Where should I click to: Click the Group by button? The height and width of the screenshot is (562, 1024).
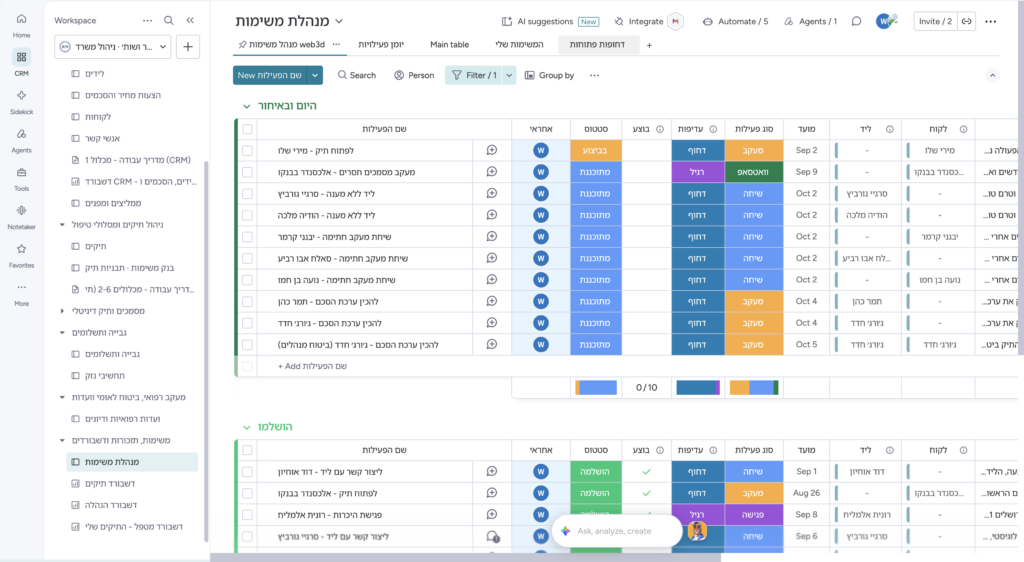[x=549, y=75]
